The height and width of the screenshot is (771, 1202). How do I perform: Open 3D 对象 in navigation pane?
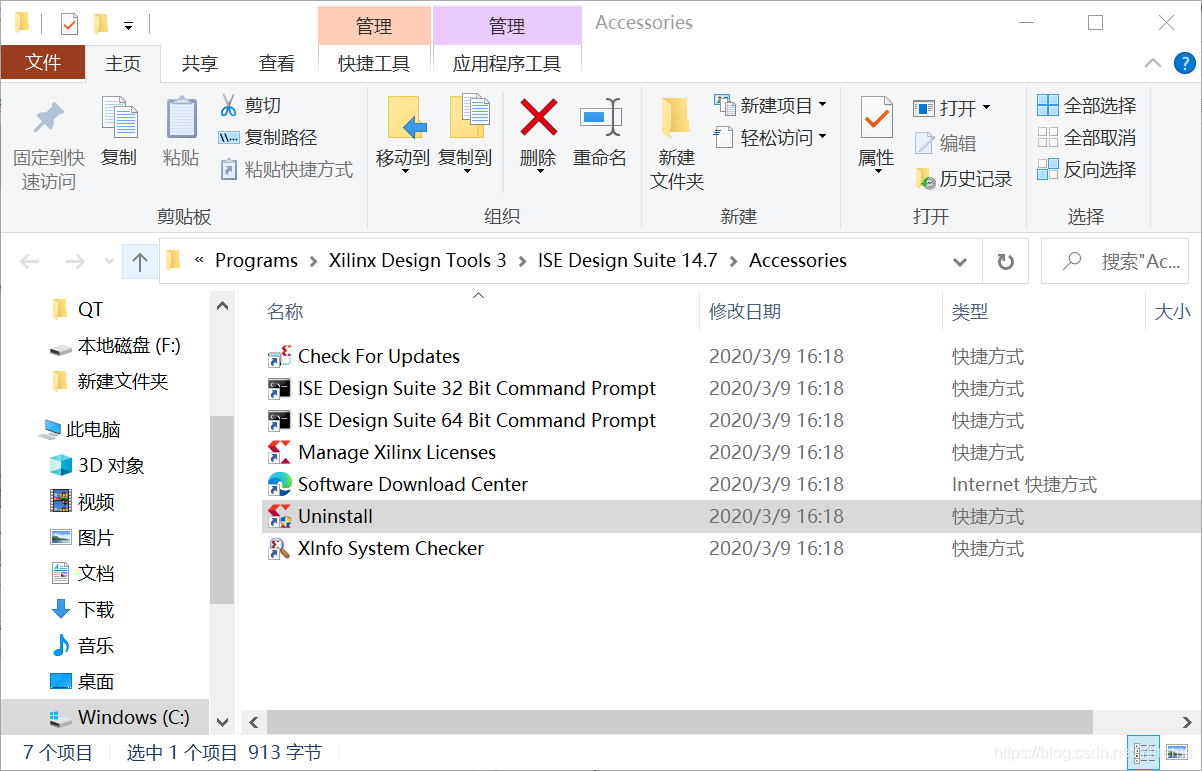(x=98, y=466)
